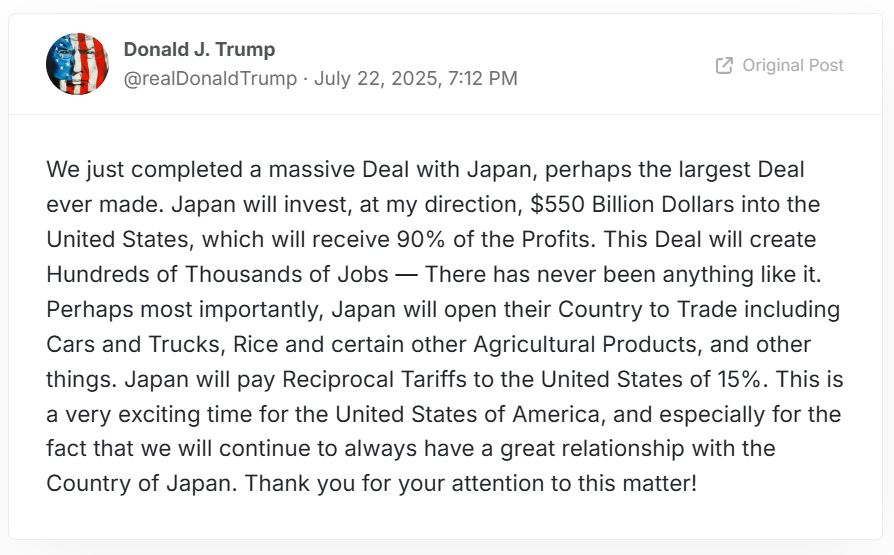The image size is (894, 555).
Task: Click "Country of Japan" on last line
Action: point(141,483)
